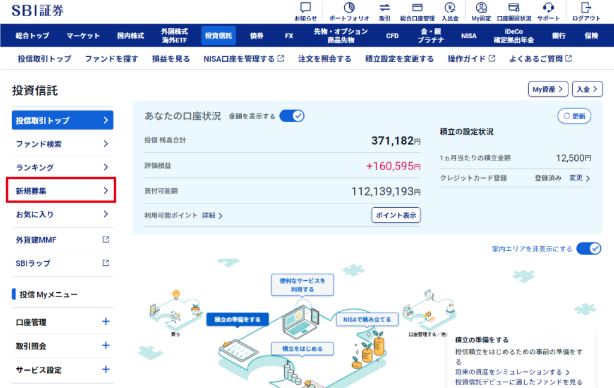614x388 pixels.
Task: Select NISA navigation tab
Action: pos(469,36)
